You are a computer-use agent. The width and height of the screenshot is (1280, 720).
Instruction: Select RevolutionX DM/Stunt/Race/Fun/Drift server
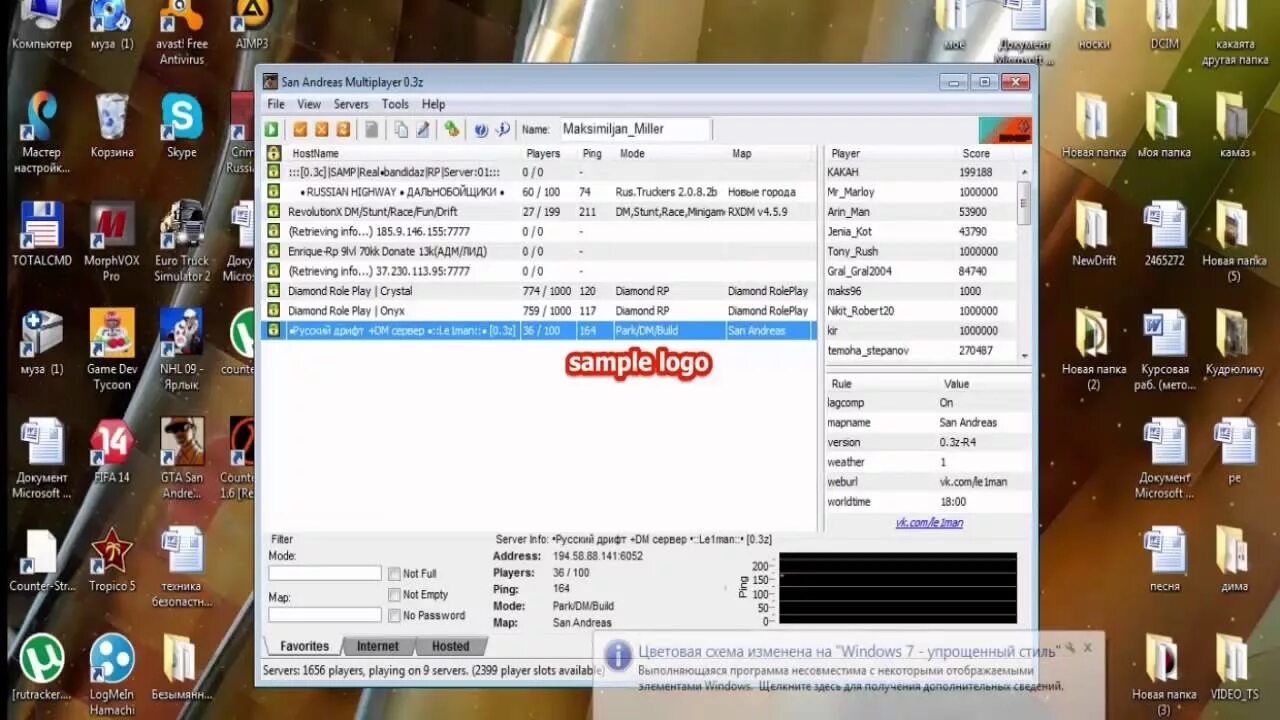(x=540, y=212)
